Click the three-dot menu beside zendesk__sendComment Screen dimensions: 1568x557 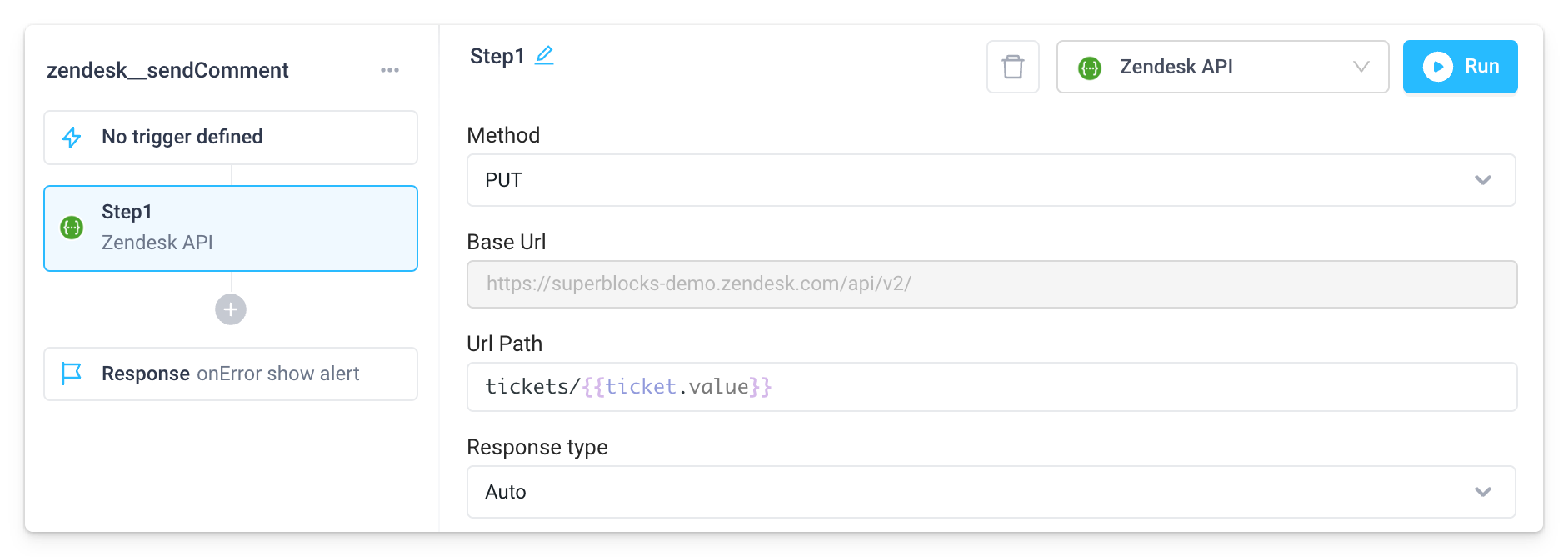(x=390, y=70)
